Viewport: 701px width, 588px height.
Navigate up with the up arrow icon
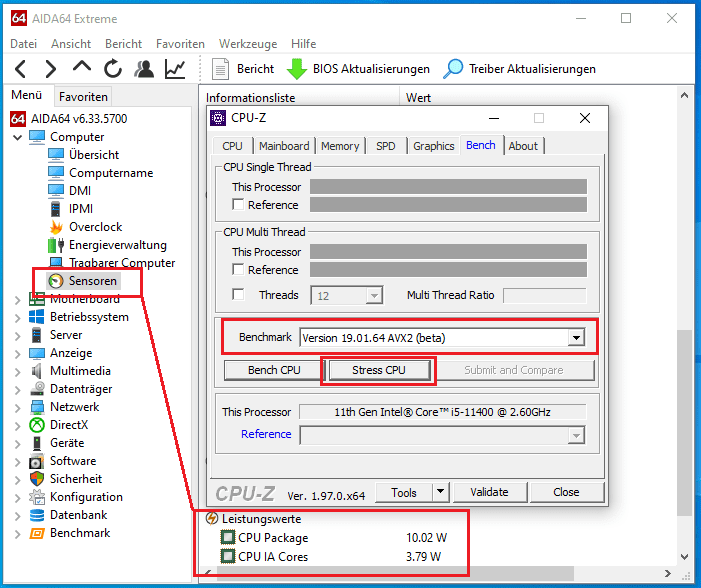coord(82,67)
